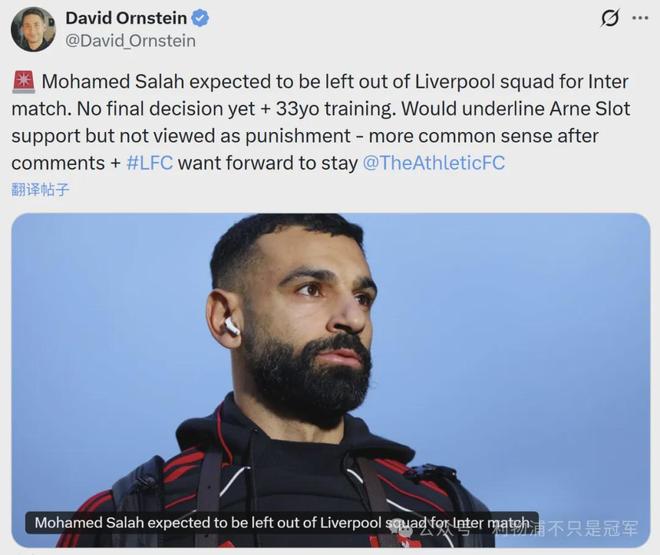Open the @David_Ornstein handle
The width and height of the screenshot is (660, 555).
click(x=130, y=41)
